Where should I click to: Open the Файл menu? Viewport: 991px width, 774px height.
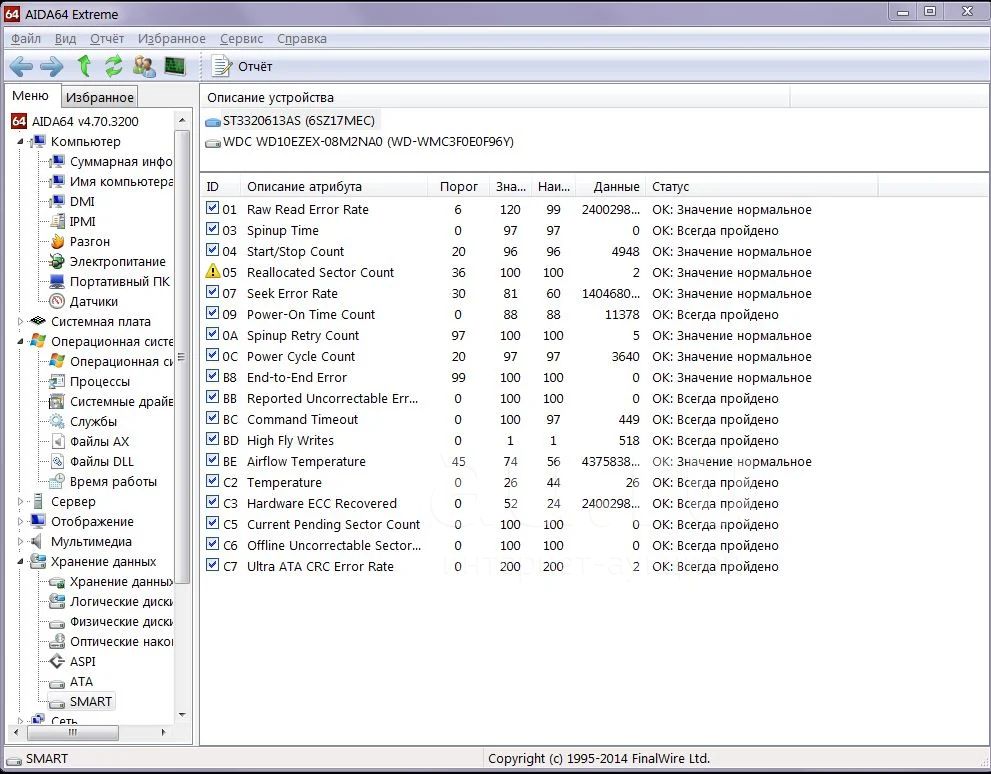pos(26,39)
